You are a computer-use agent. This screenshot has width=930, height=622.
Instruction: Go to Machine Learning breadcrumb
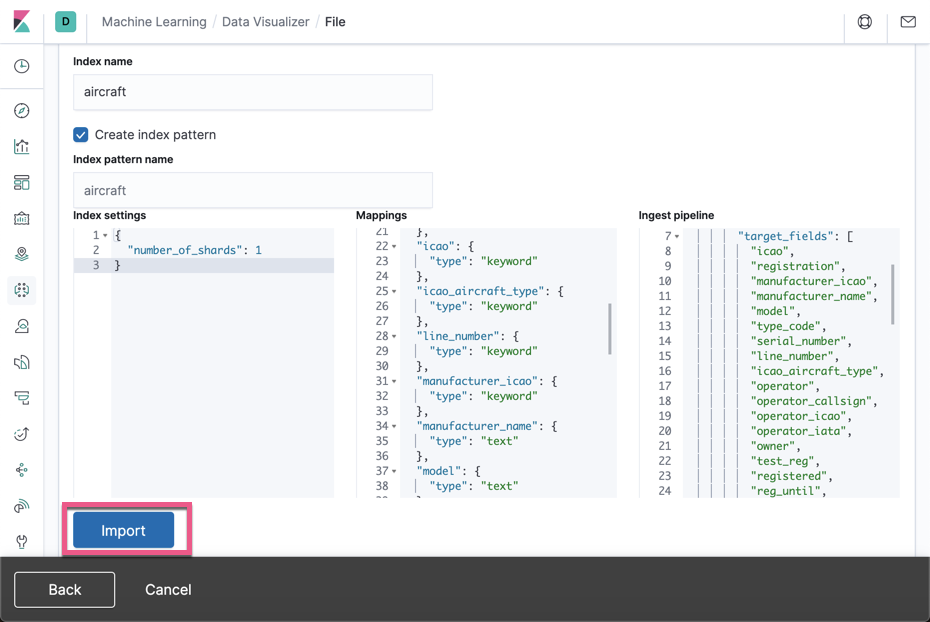tap(154, 22)
